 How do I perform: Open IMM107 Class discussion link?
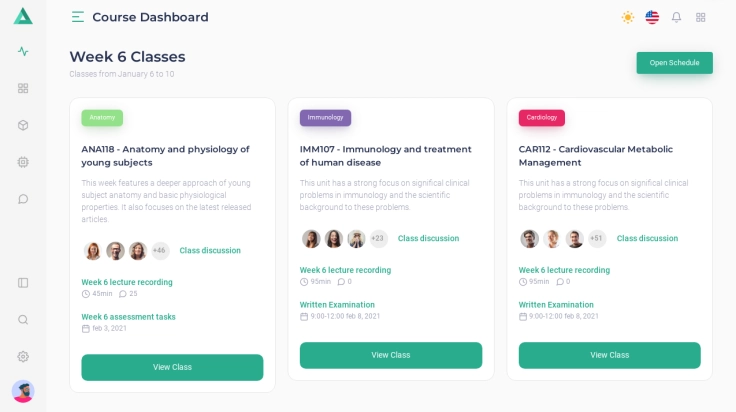(x=428, y=239)
